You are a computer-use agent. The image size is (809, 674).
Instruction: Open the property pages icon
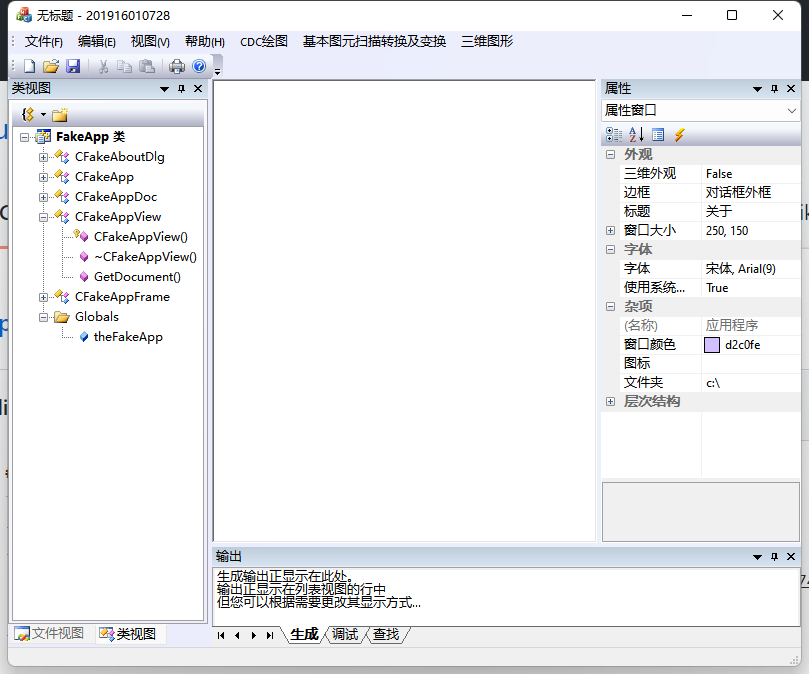(657, 134)
